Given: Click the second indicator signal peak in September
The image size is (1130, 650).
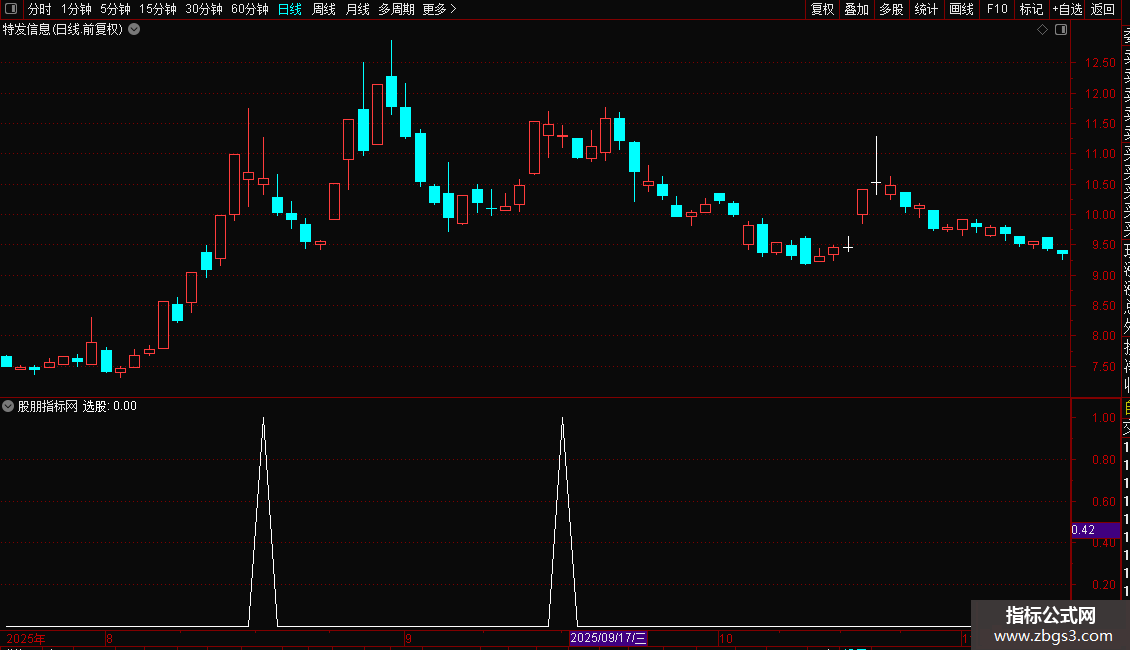Looking at the screenshot, I should tap(562, 419).
